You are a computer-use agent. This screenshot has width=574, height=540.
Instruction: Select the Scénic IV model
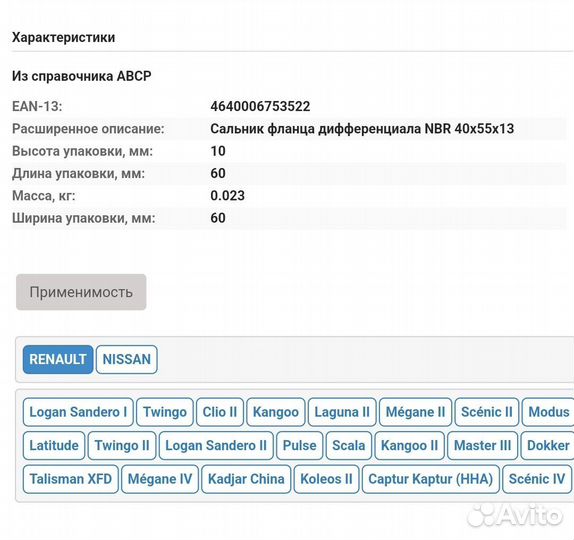537,479
